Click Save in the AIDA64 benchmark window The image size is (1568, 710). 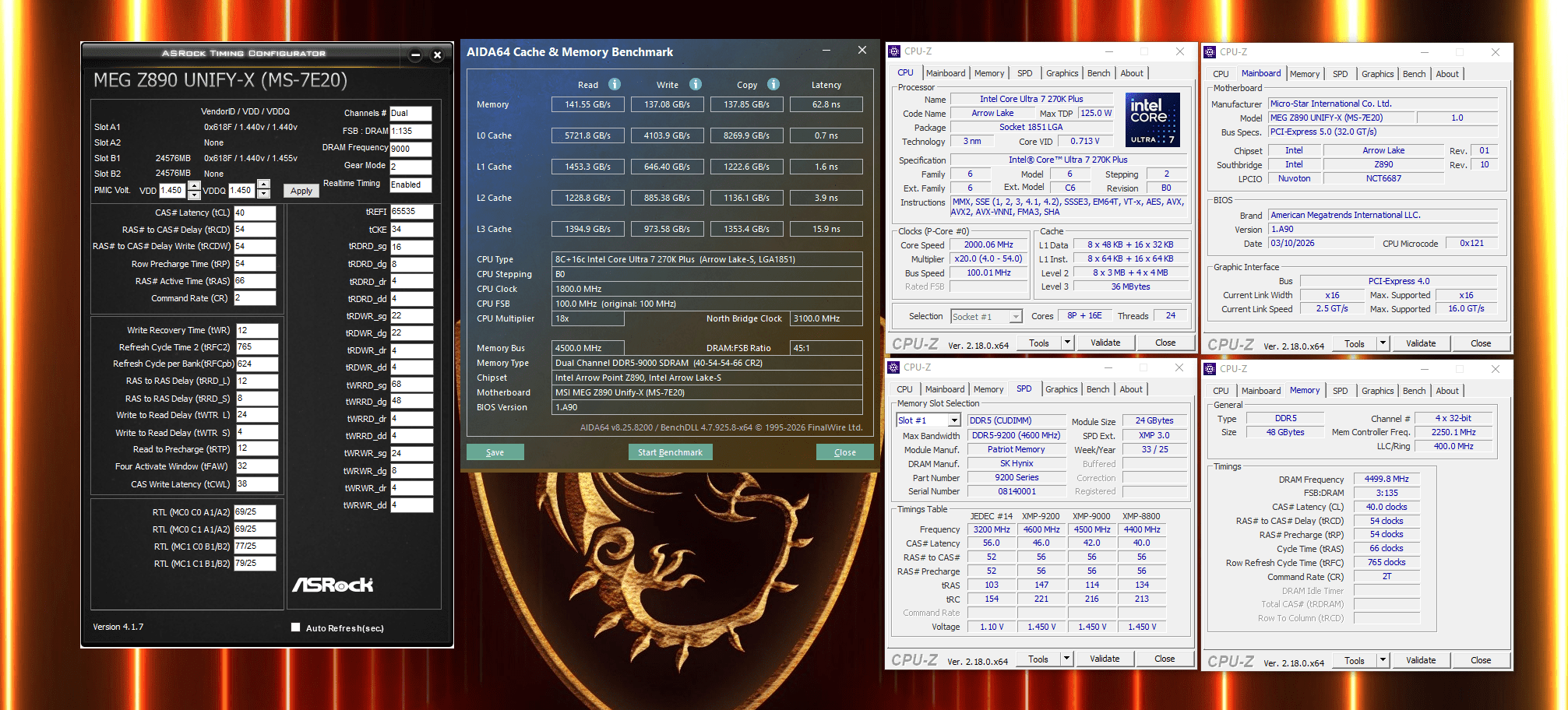pyautogui.click(x=495, y=452)
